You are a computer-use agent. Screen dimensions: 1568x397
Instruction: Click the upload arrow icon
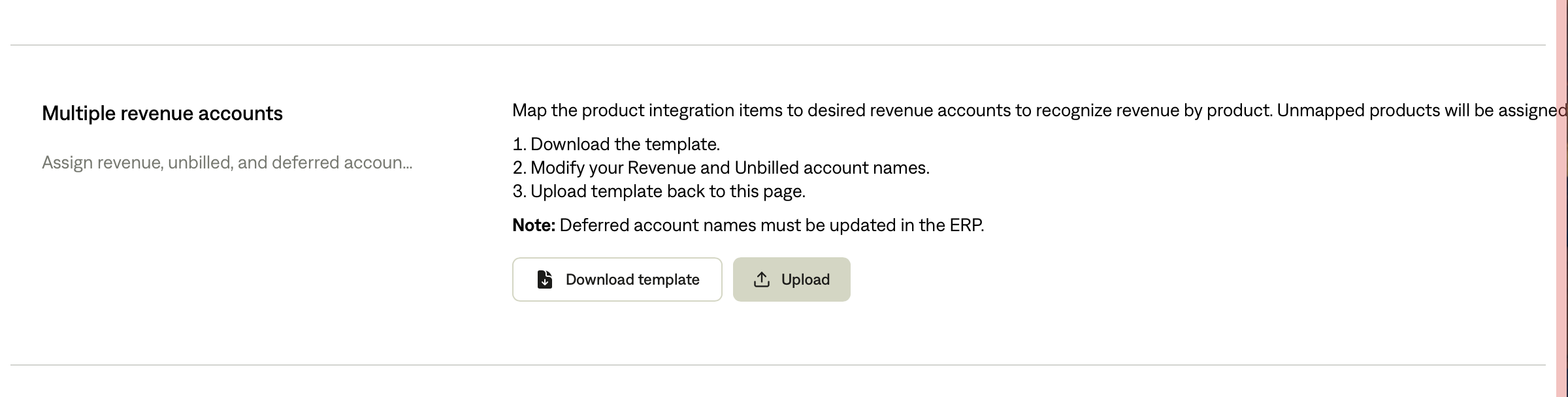click(761, 279)
